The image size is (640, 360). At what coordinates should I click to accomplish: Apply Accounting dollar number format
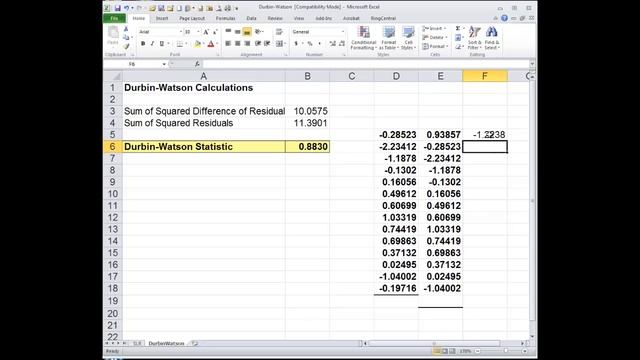(x=296, y=44)
